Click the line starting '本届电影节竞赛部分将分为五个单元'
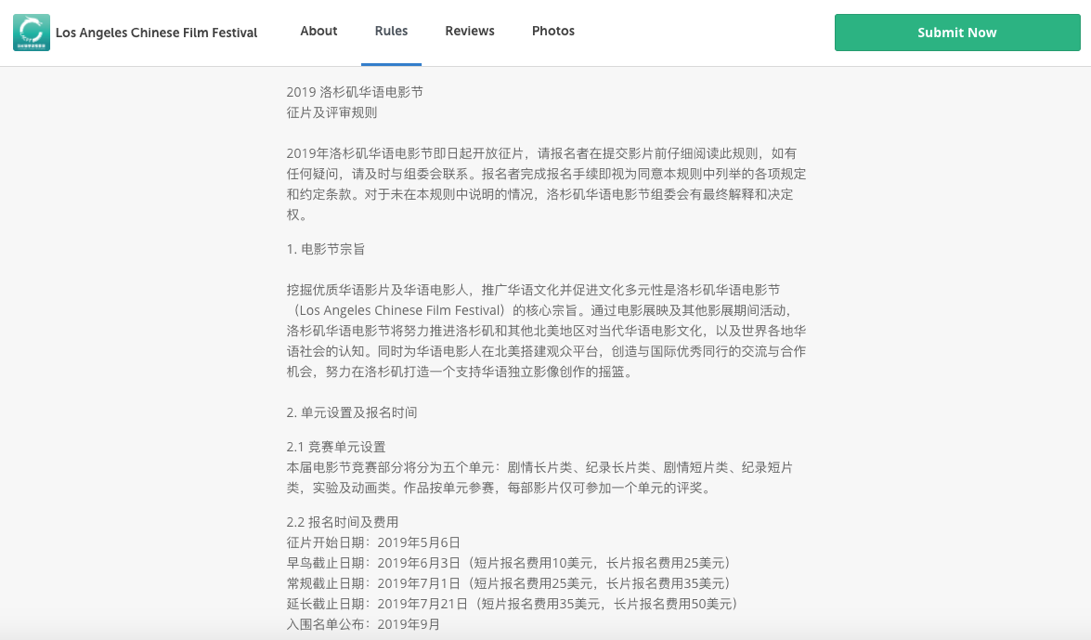Image resolution: width=1091 pixels, height=640 pixels. [540, 467]
